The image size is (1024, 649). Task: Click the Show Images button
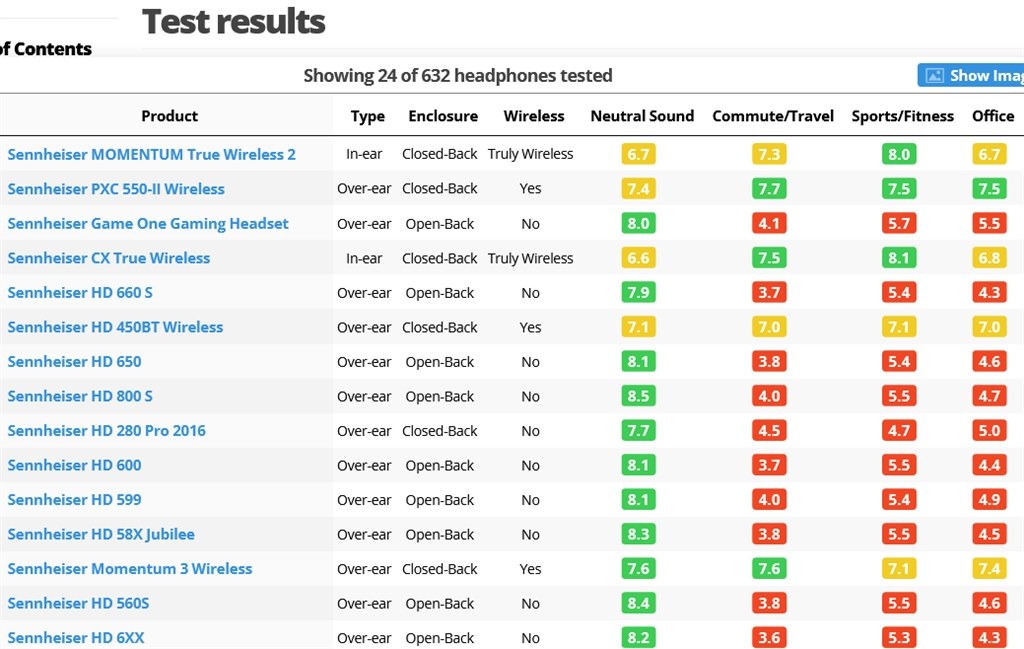pyautogui.click(x=971, y=75)
